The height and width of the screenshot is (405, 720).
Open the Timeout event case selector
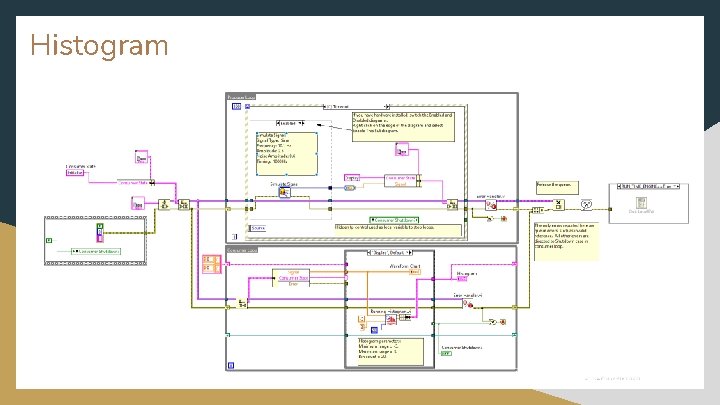(356, 107)
